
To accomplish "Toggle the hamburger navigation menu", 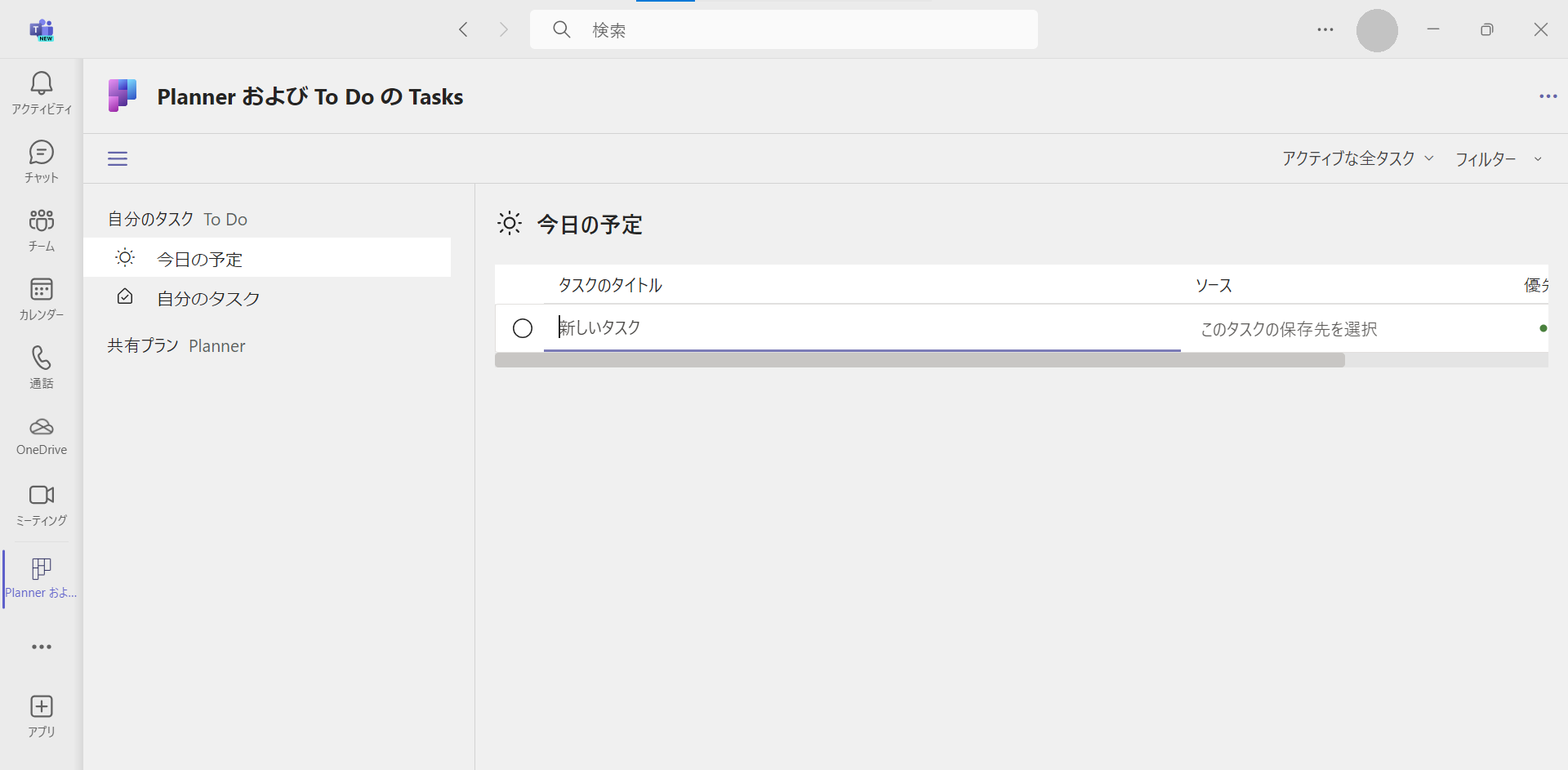I will [x=118, y=158].
